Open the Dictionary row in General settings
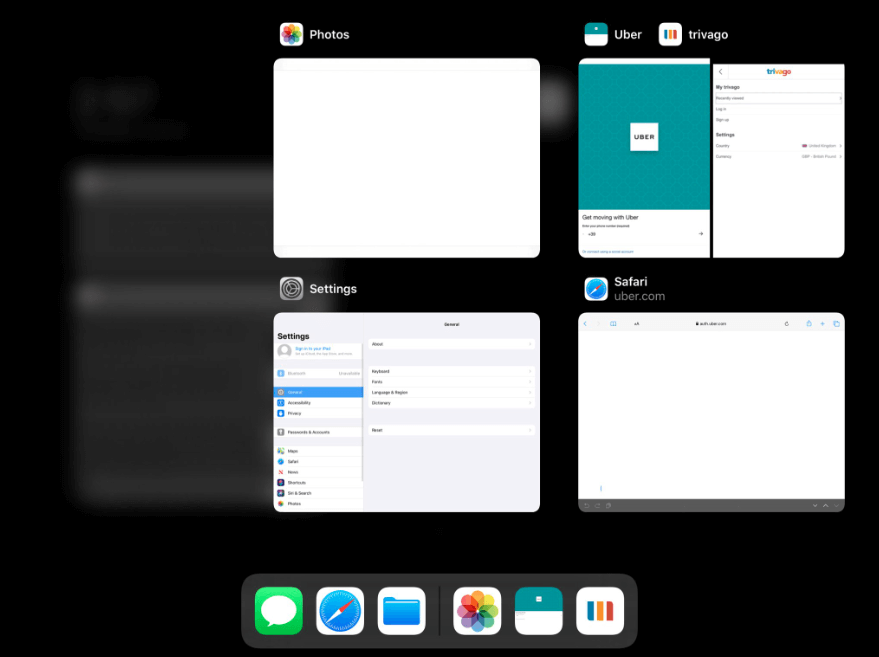879x657 pixels. 451,403
